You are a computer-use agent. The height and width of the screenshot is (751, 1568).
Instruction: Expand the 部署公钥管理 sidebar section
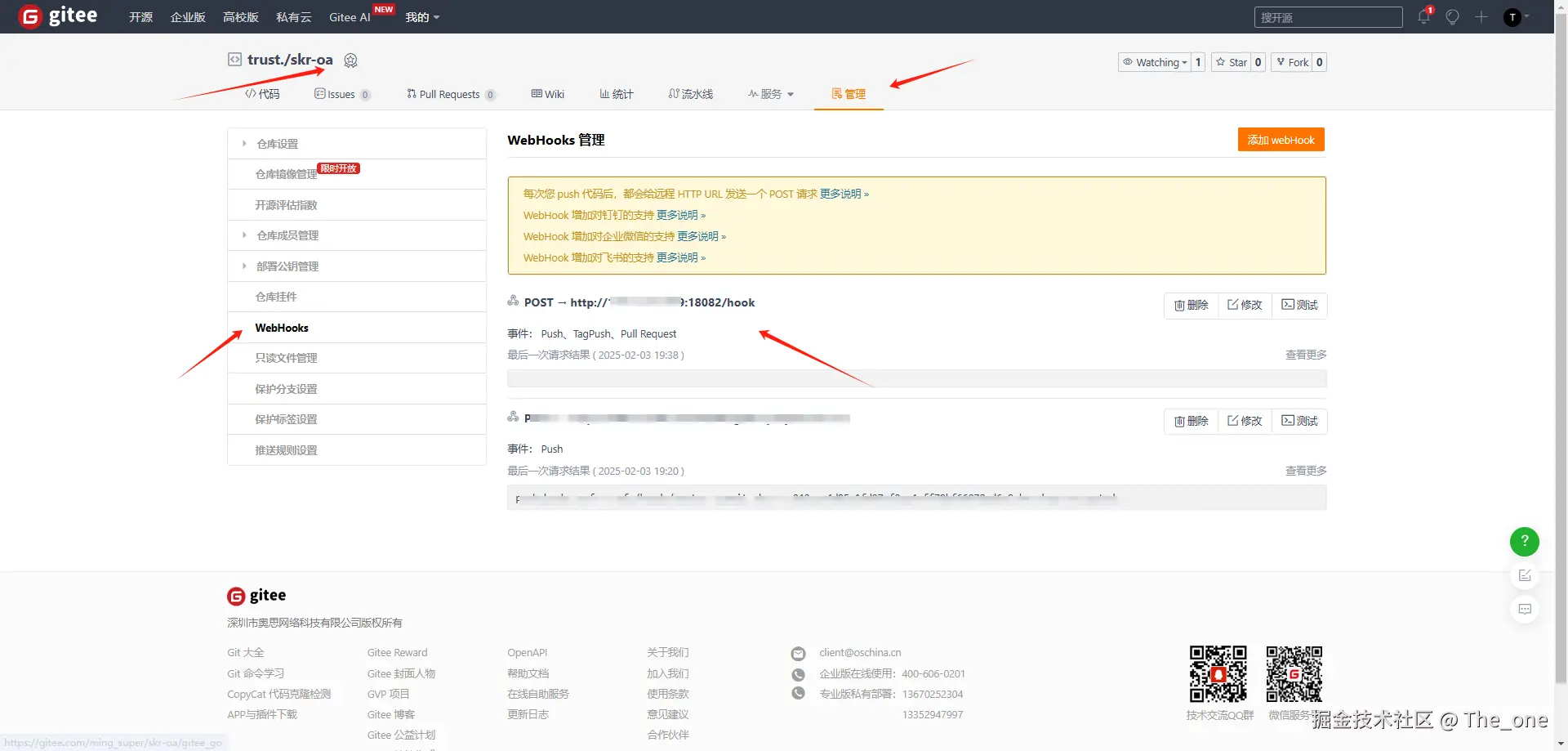[x=357, y=266]
